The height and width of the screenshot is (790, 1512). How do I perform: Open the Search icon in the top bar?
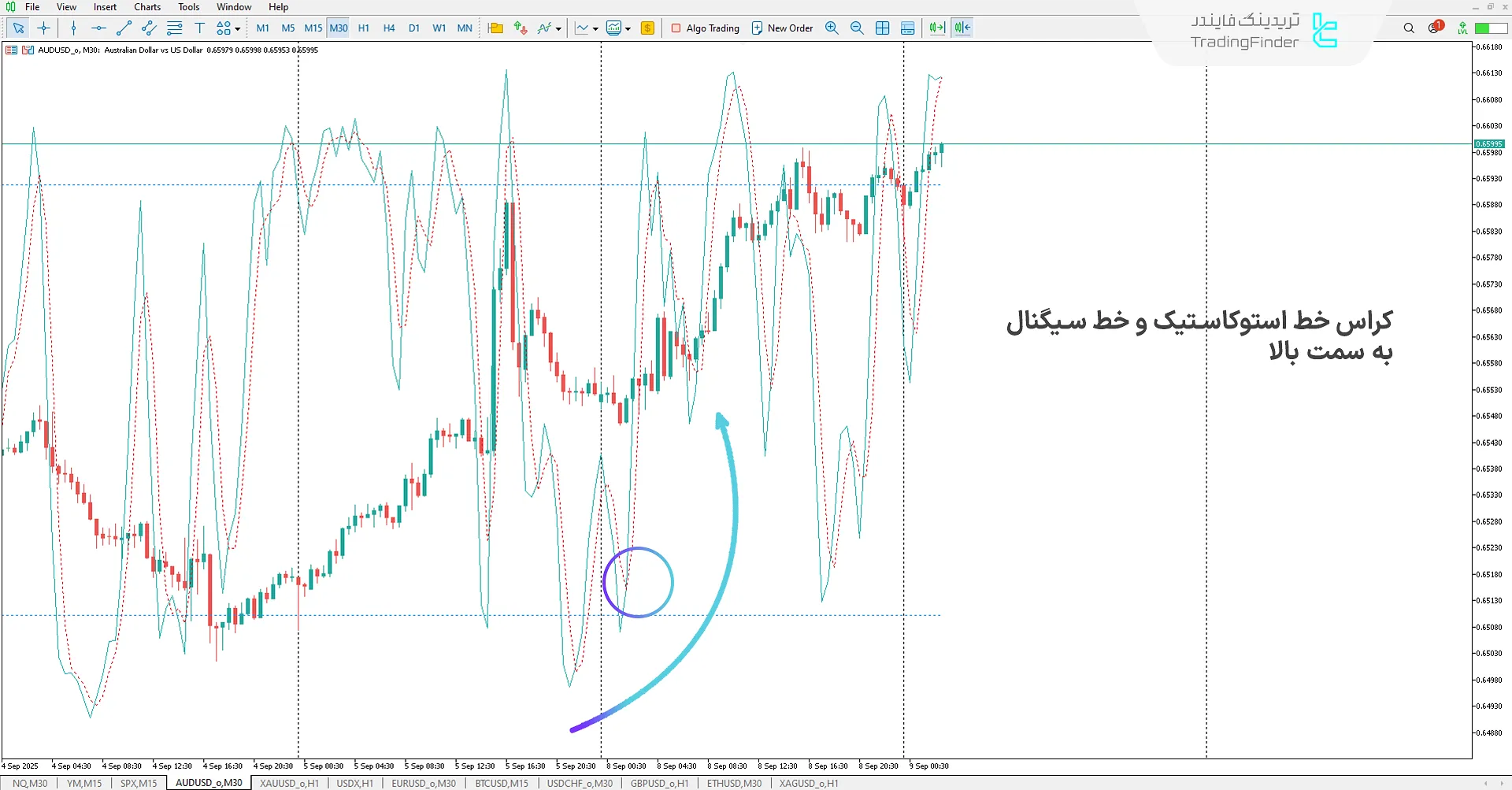(x=1410, y=28)
